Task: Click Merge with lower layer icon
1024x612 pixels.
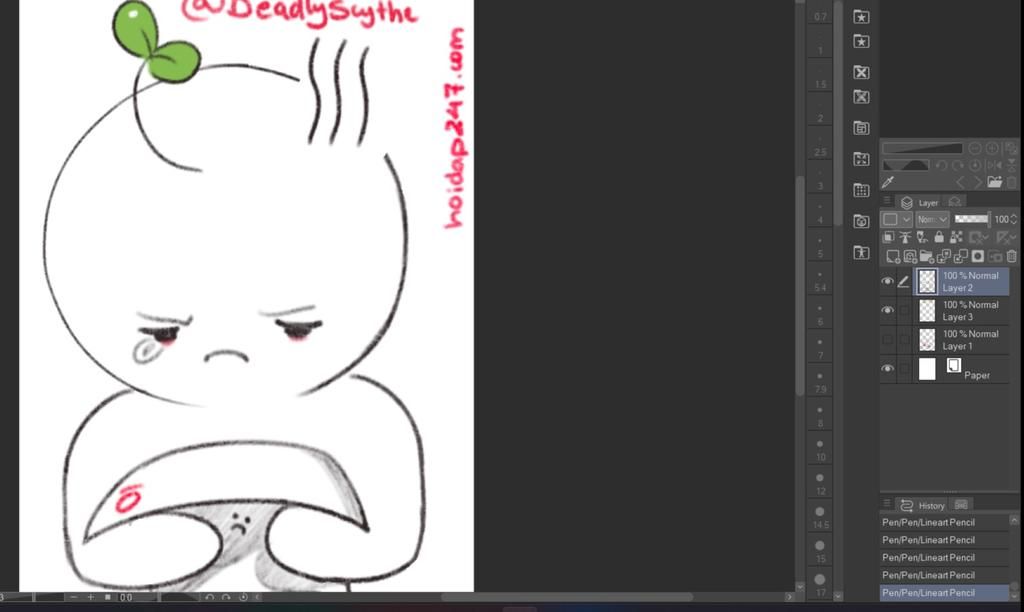Action: [961, 256]
